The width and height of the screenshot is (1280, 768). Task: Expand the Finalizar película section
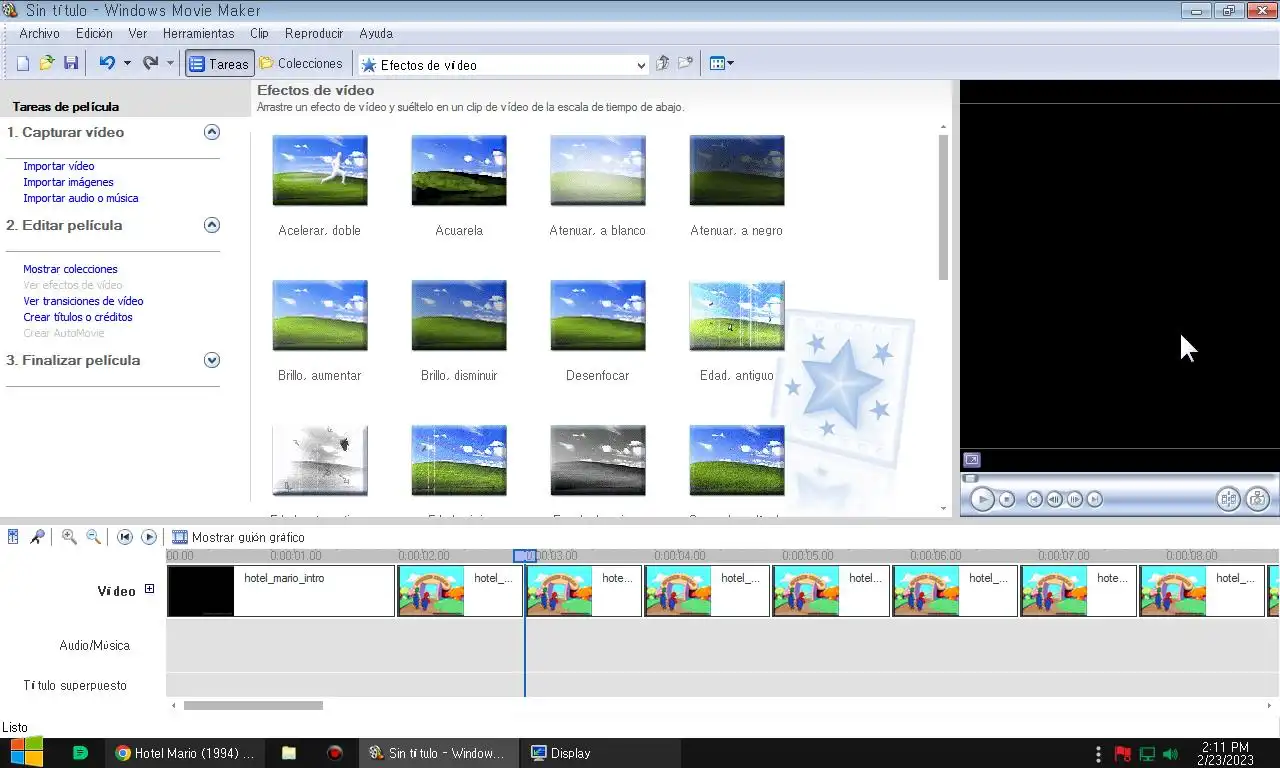(x=211, y=360)
